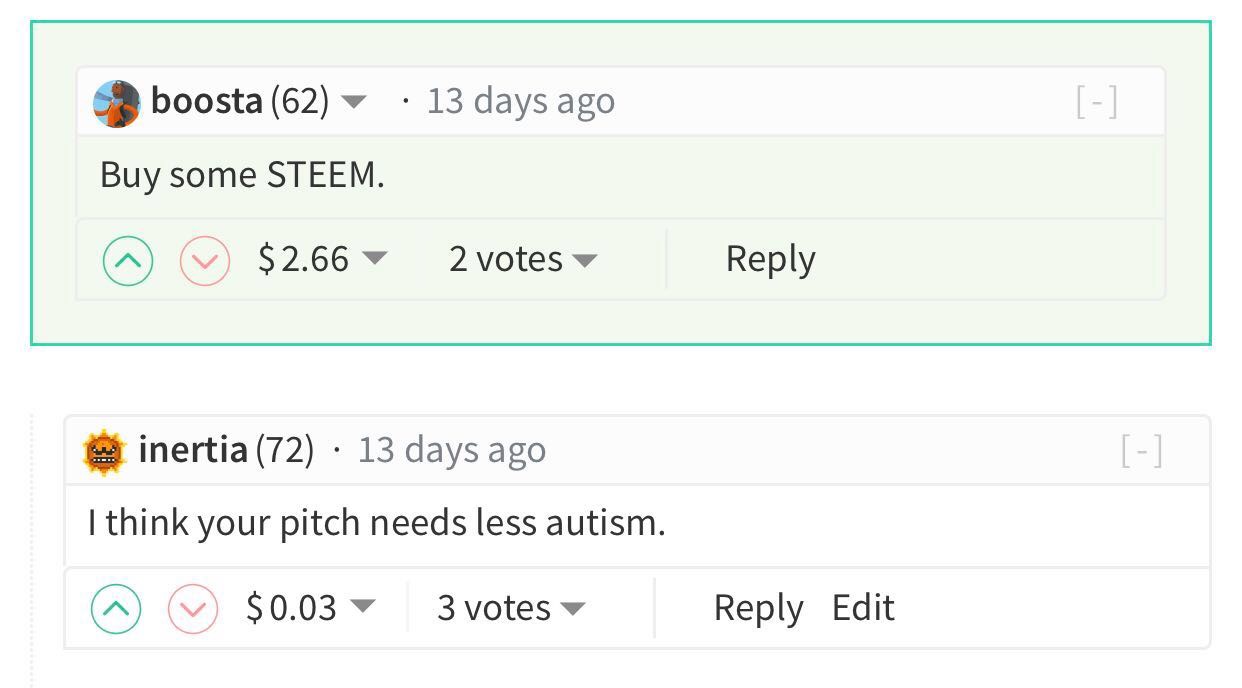Open inertia's sun avatar
The height and width of the screenshot is (688, 1242).
[x=104, y=451]
